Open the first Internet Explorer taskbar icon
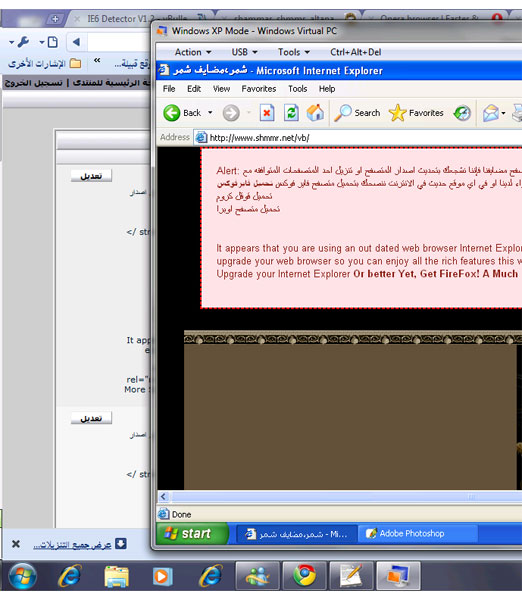Viewport: 522px width, 600px height. click(x=70, y=576)
